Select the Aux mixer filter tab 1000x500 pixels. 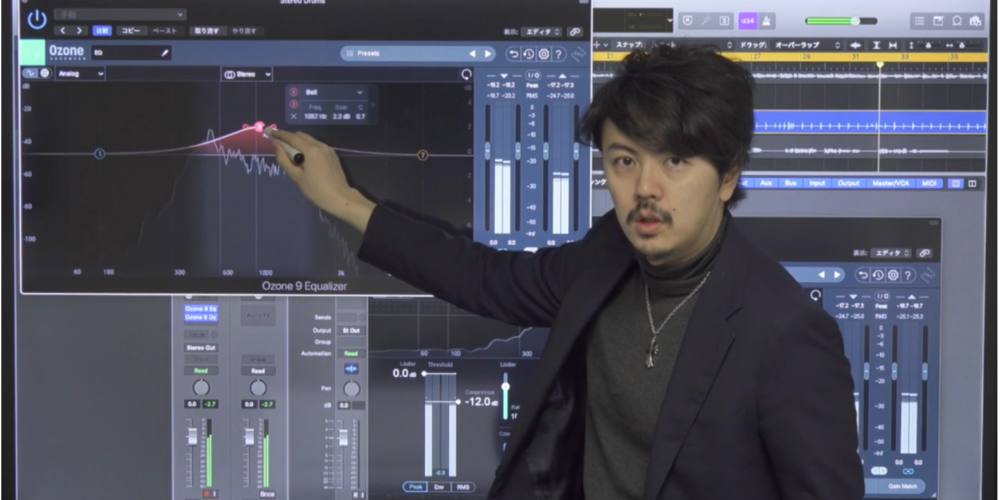(x=766, y=183)
